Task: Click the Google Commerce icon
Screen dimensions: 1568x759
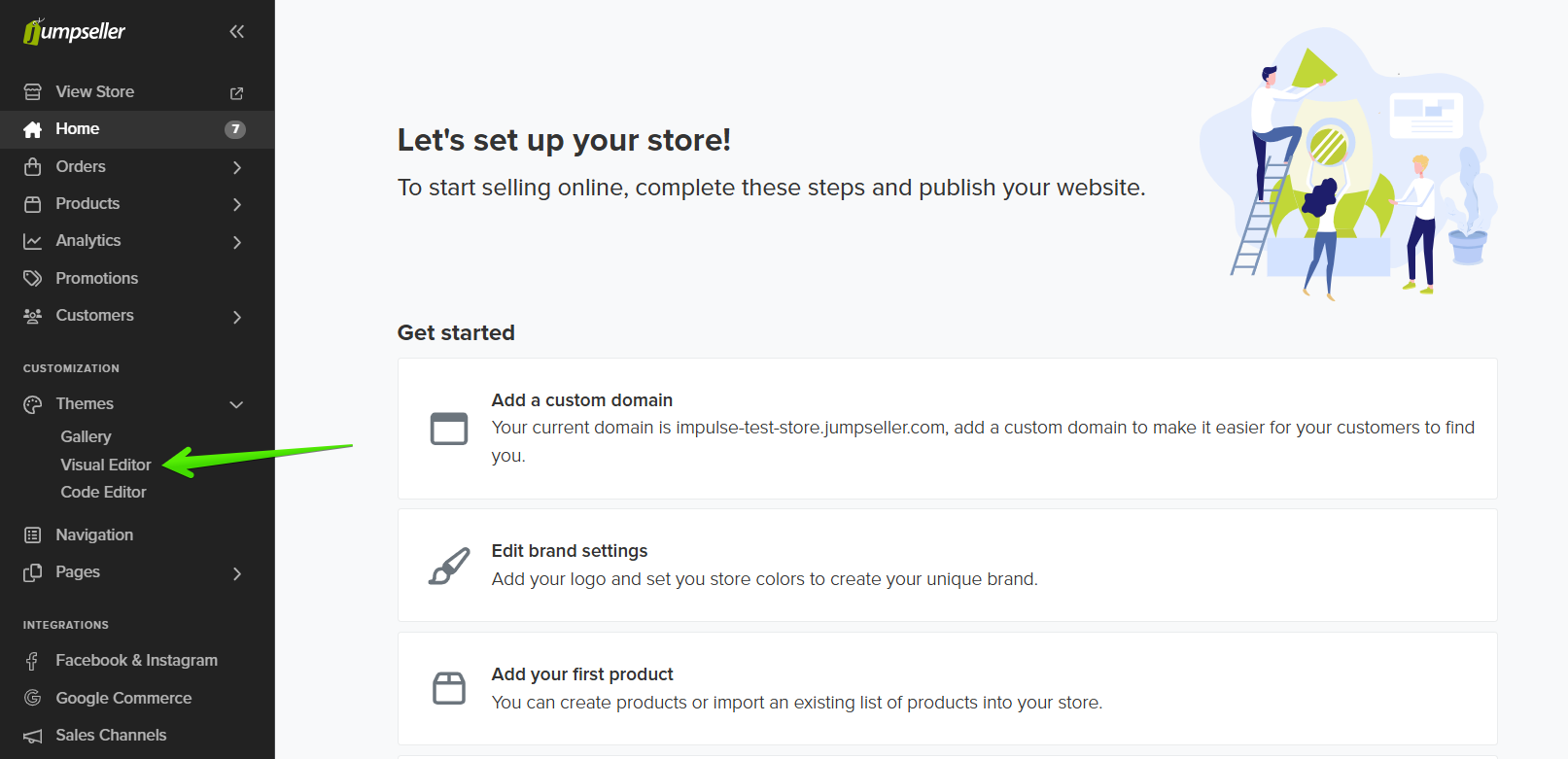Action: [x=33, y=698]
